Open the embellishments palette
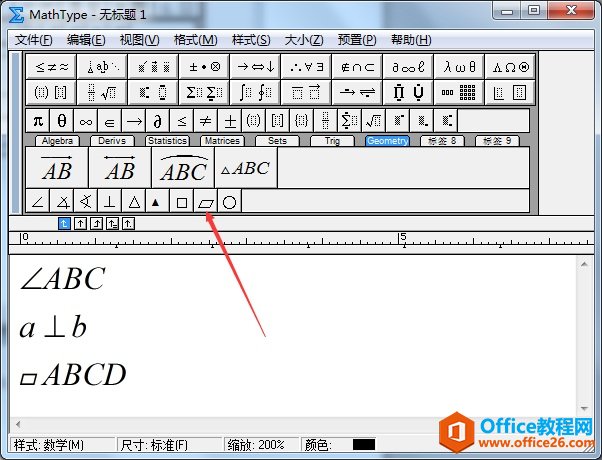Screen dimensions: 602x460 coord(153,67)
